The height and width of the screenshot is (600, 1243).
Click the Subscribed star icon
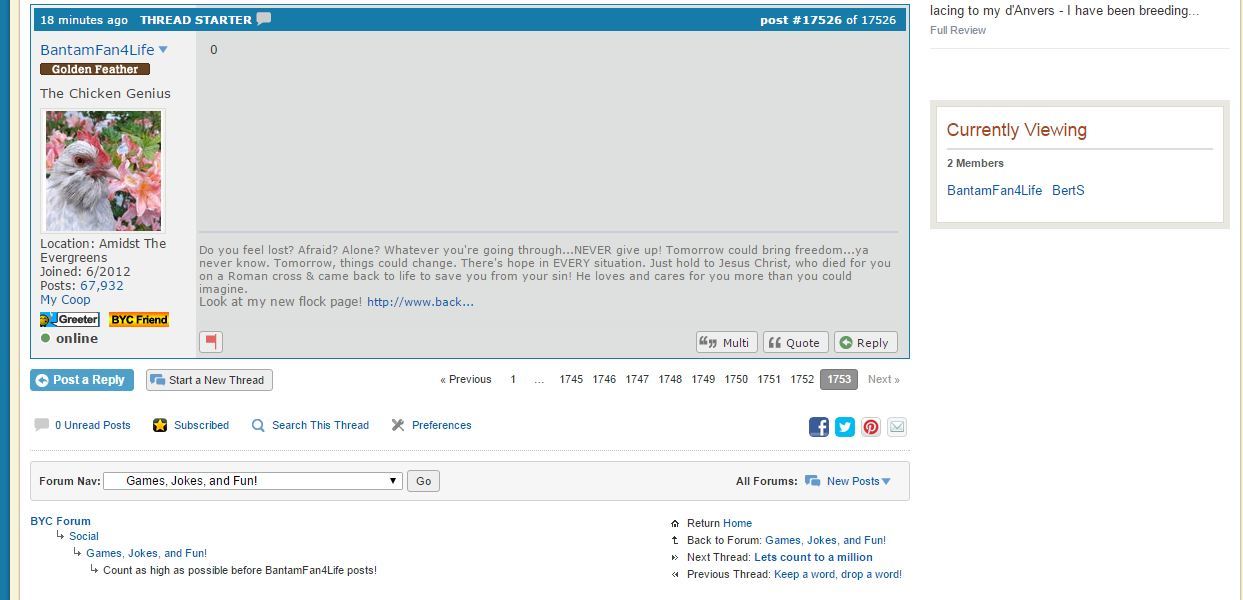pyautogui.click(x=160, y=425)
